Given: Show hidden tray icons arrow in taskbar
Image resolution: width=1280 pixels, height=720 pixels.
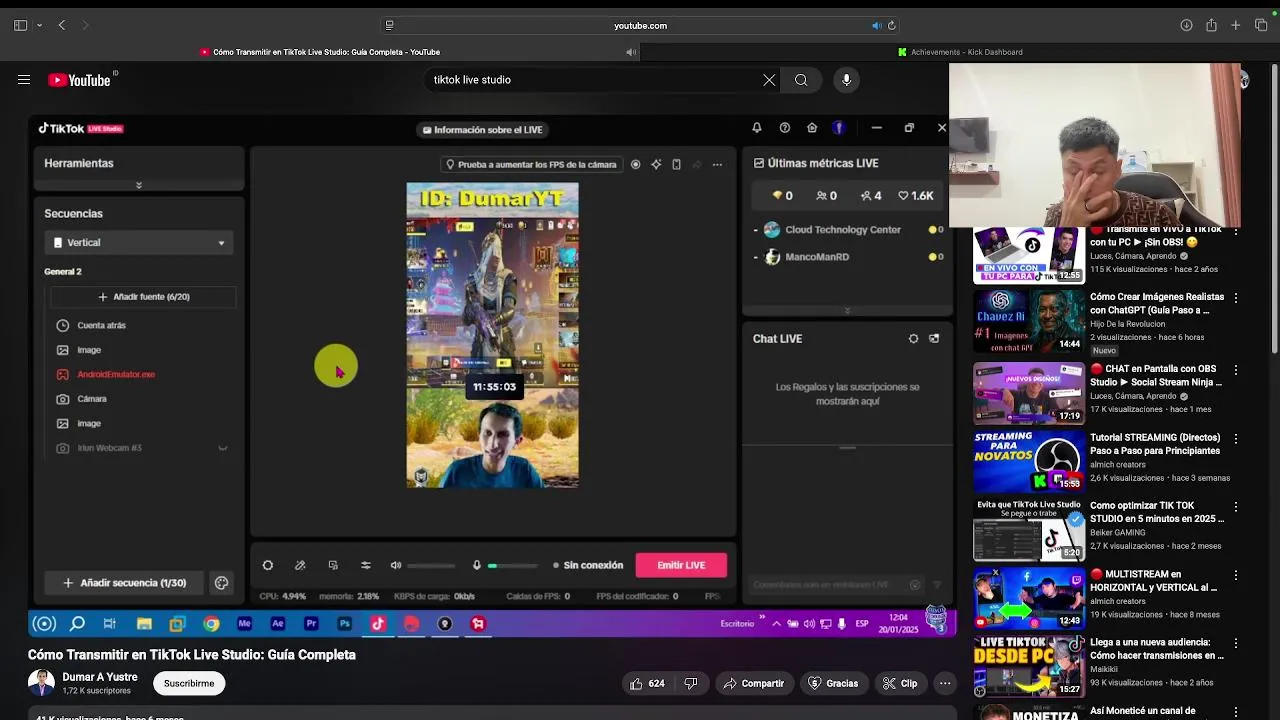Looking at the screenshot, I should tap(776, 623).
